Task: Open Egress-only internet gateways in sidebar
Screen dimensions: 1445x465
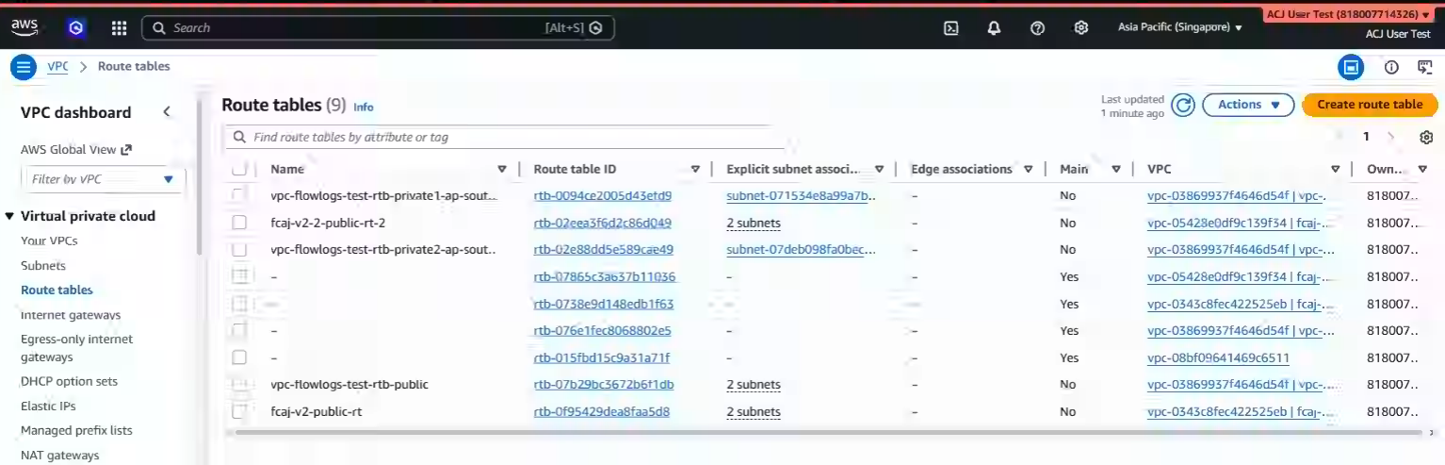Action: coord(77,348)
